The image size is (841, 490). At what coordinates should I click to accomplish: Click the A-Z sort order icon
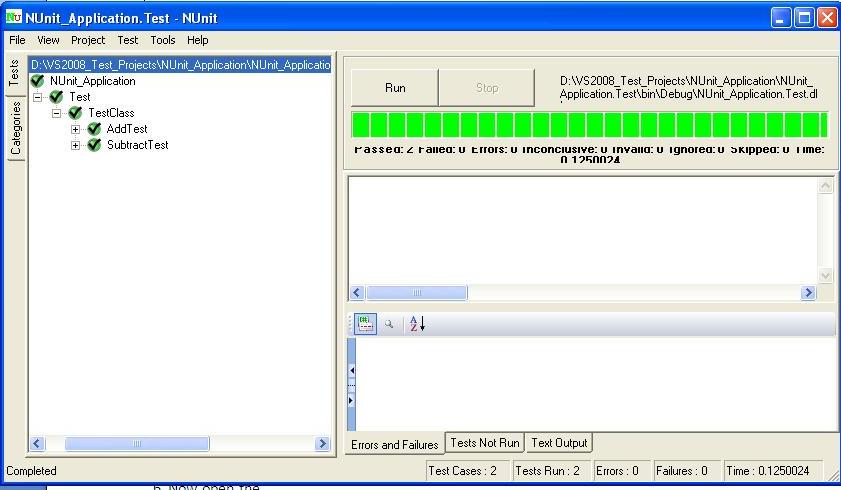[417, 324]
